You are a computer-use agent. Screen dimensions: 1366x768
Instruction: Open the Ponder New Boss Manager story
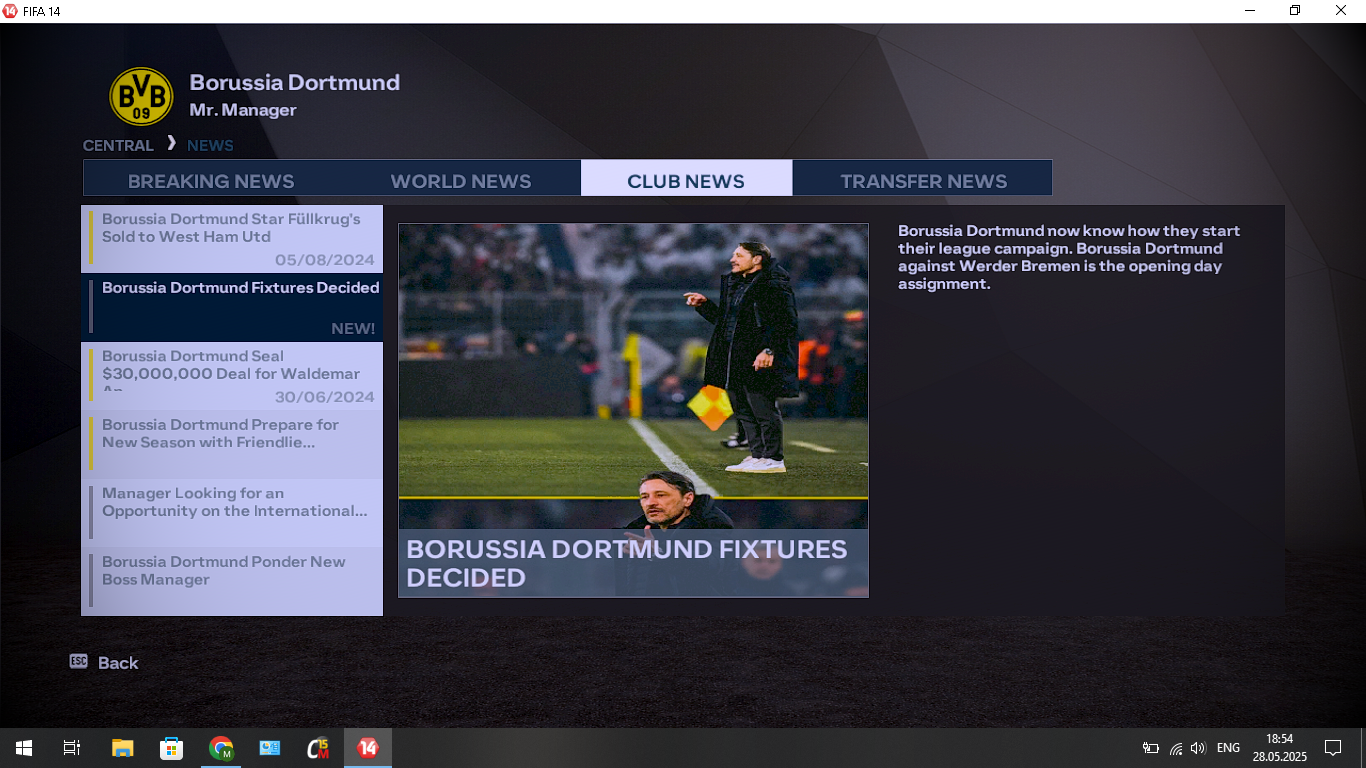(232, 581)
